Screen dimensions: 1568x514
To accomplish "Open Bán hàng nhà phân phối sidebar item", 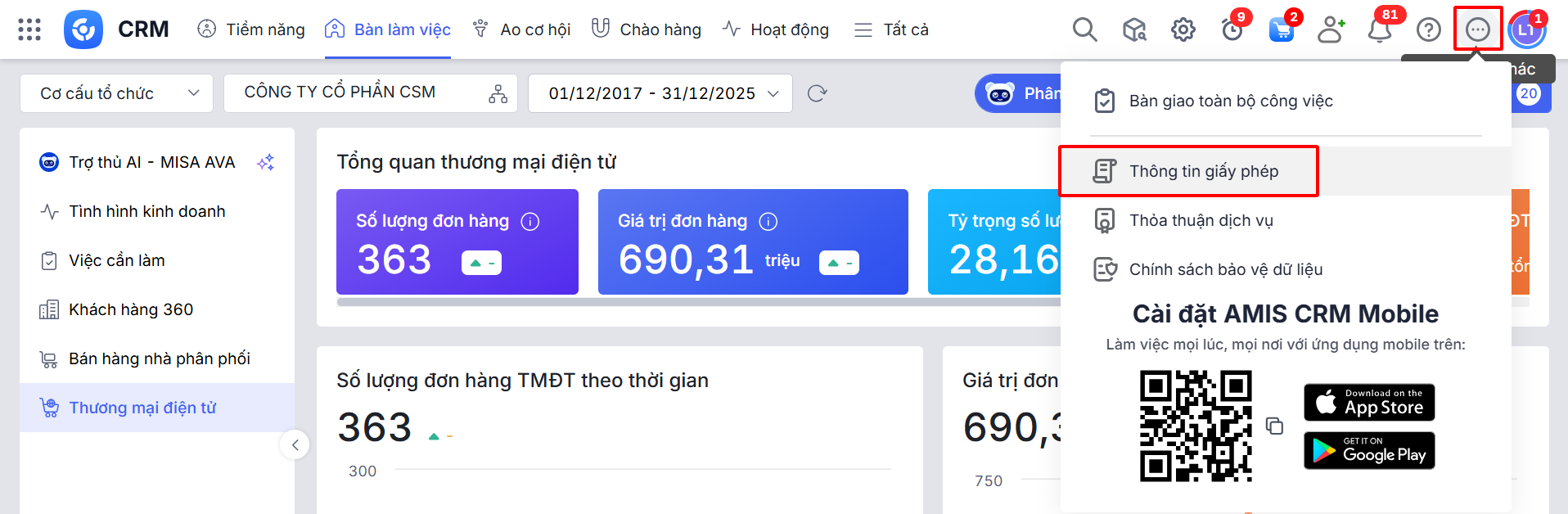I will pos(157,358).
